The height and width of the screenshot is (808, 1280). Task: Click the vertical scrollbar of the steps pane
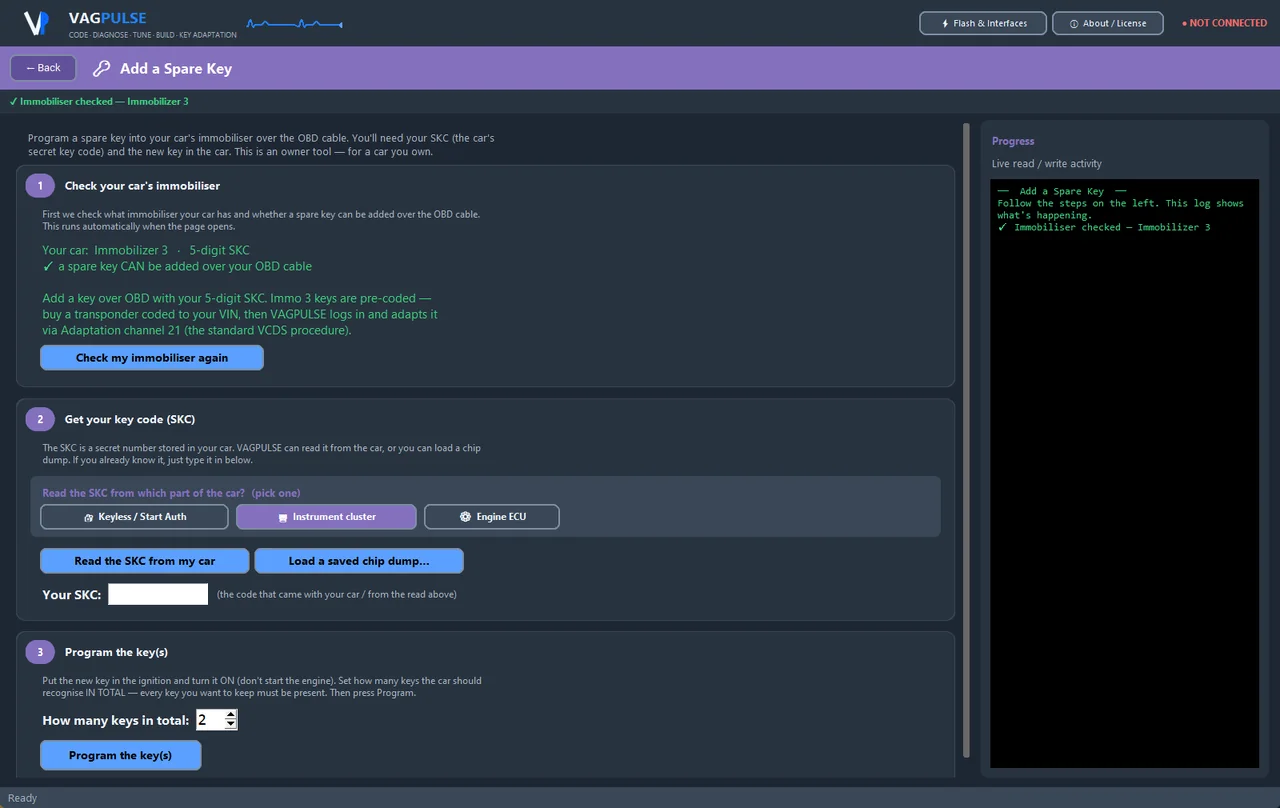pos(966,440)
